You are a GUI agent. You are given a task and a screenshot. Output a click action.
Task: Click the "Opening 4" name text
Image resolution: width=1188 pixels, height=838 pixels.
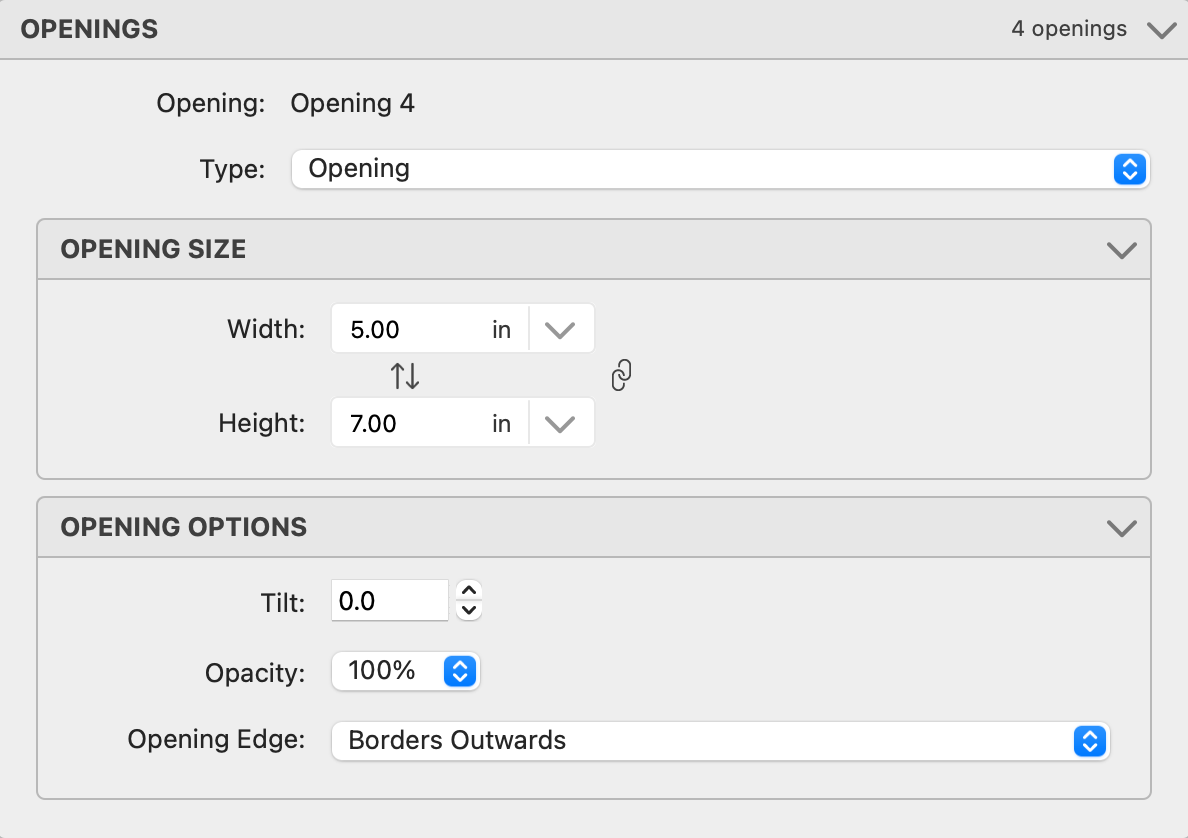[352, 103]
